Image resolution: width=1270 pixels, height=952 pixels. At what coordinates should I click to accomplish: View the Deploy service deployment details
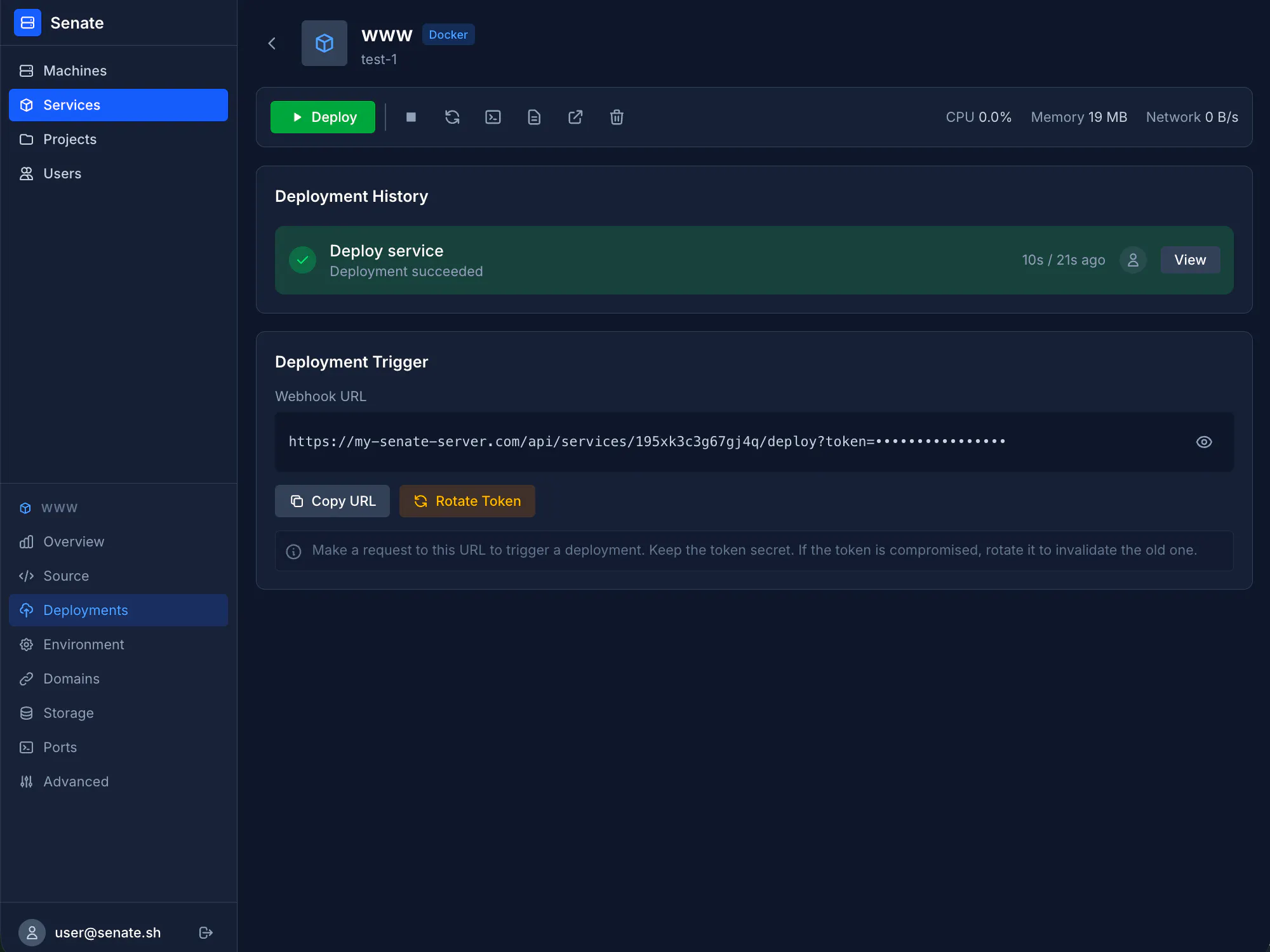pyautogui.click(x=1190, y=260)
